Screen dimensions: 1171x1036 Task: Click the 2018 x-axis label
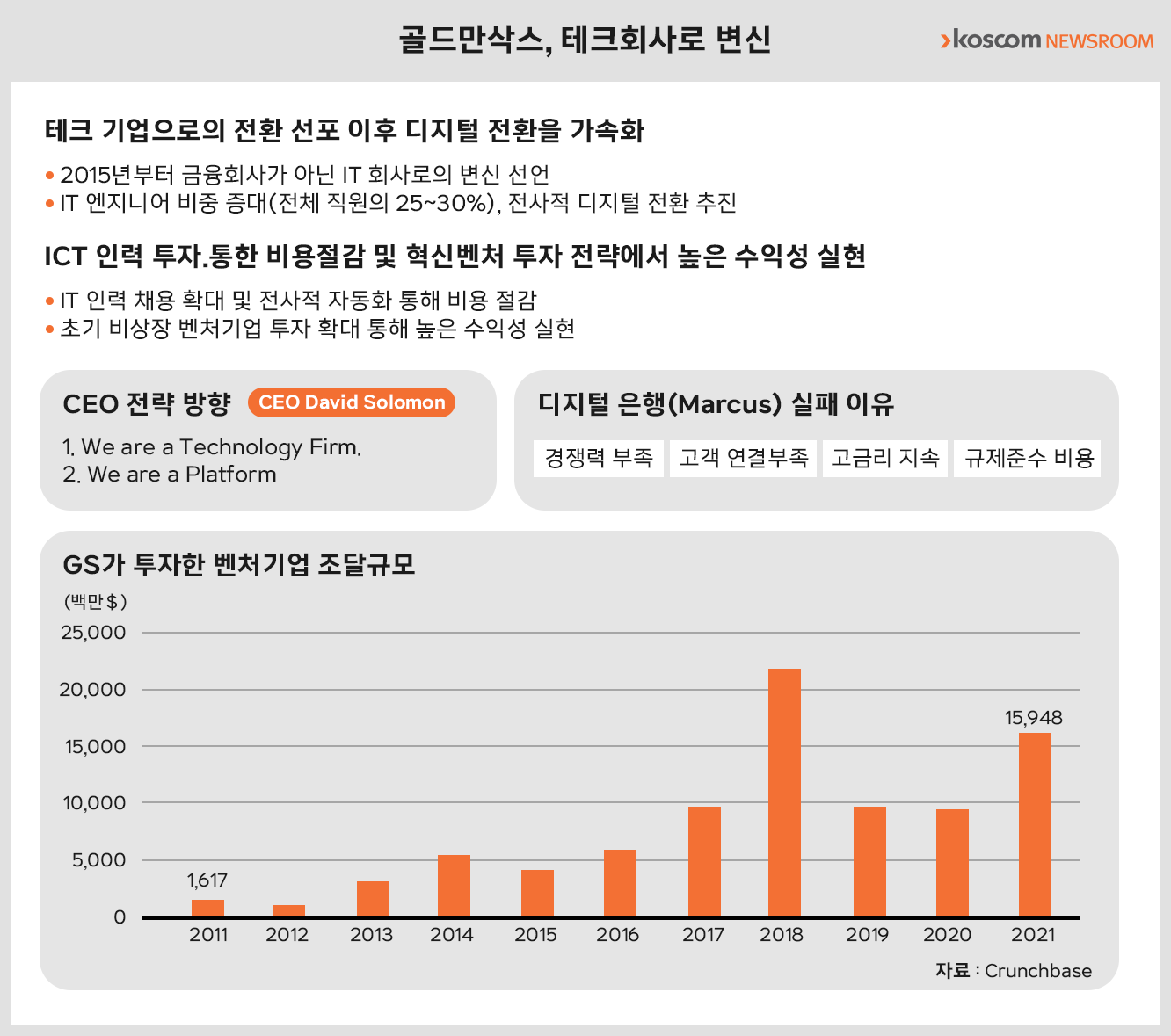(782, 935)
